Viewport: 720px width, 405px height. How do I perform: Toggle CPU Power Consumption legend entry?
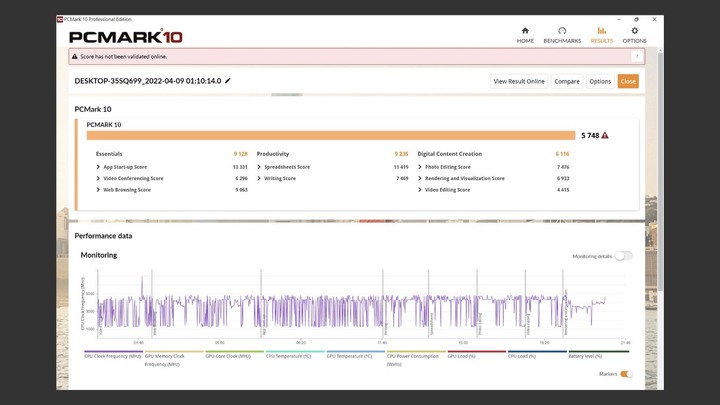click(x=416, y=360)
